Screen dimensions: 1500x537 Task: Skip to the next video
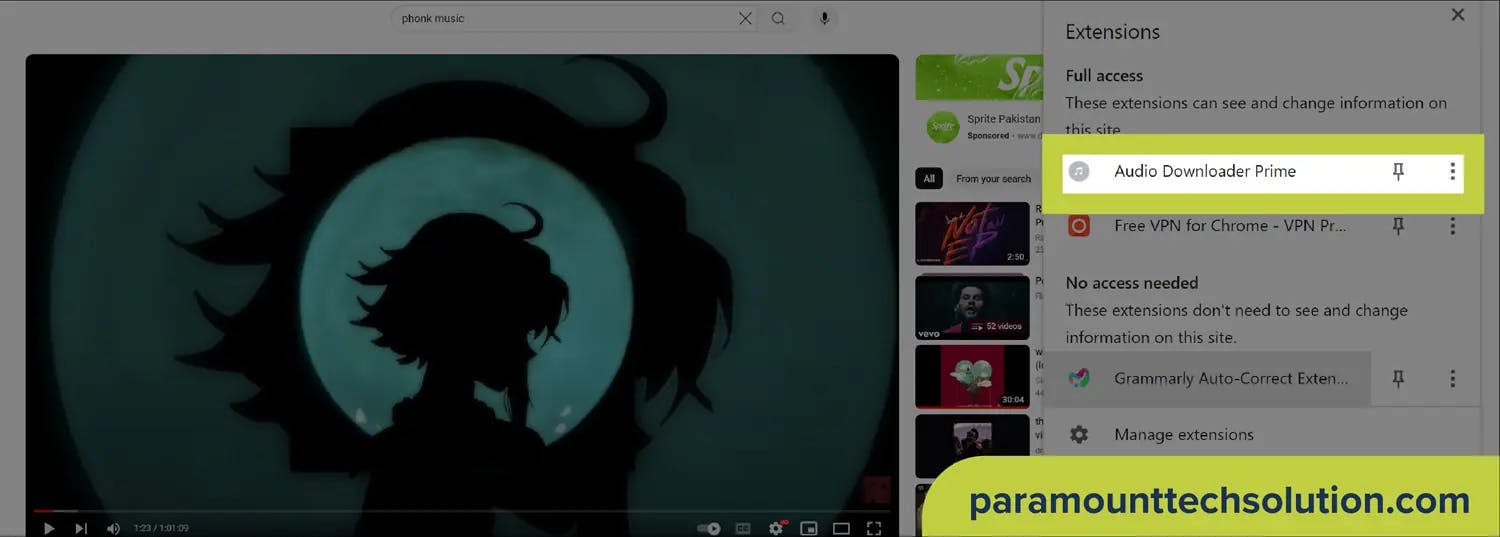[81, 528]
